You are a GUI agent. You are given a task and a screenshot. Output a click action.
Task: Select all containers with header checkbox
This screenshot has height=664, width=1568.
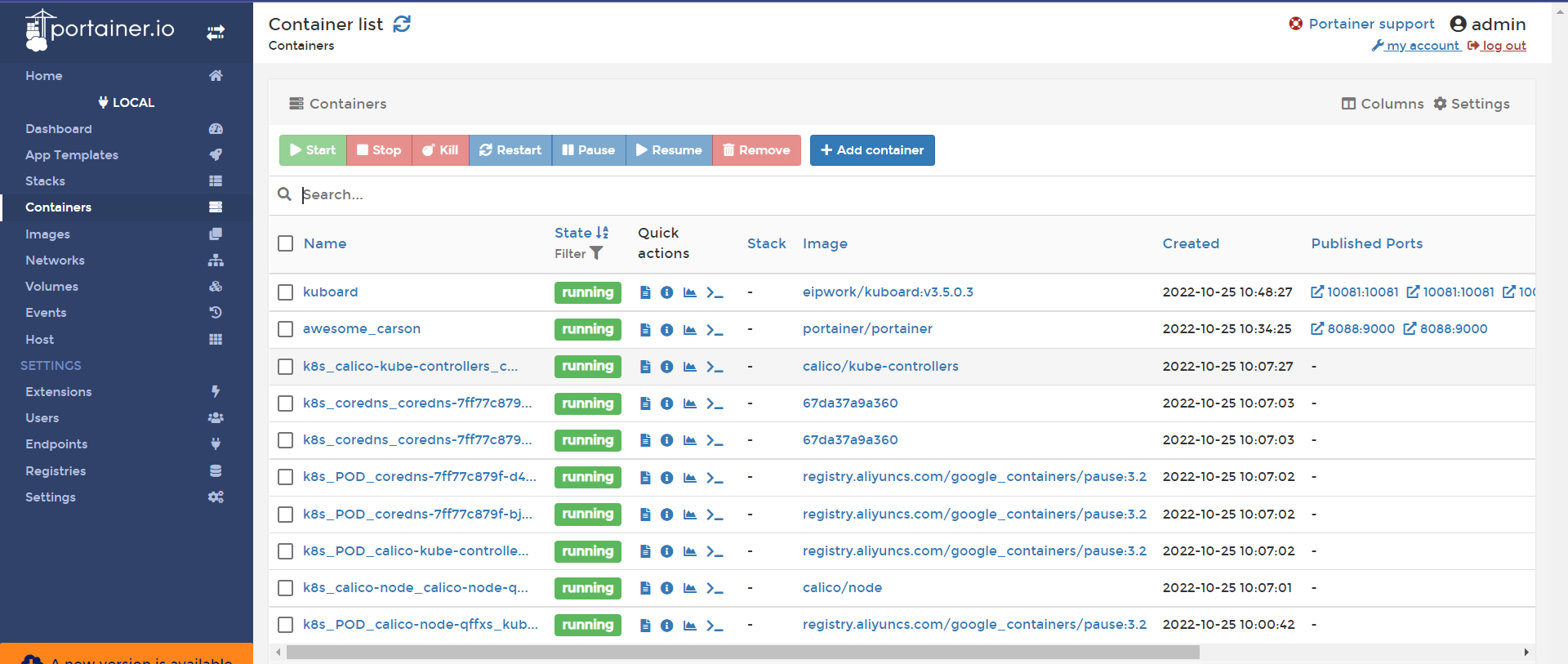(285, 243)
